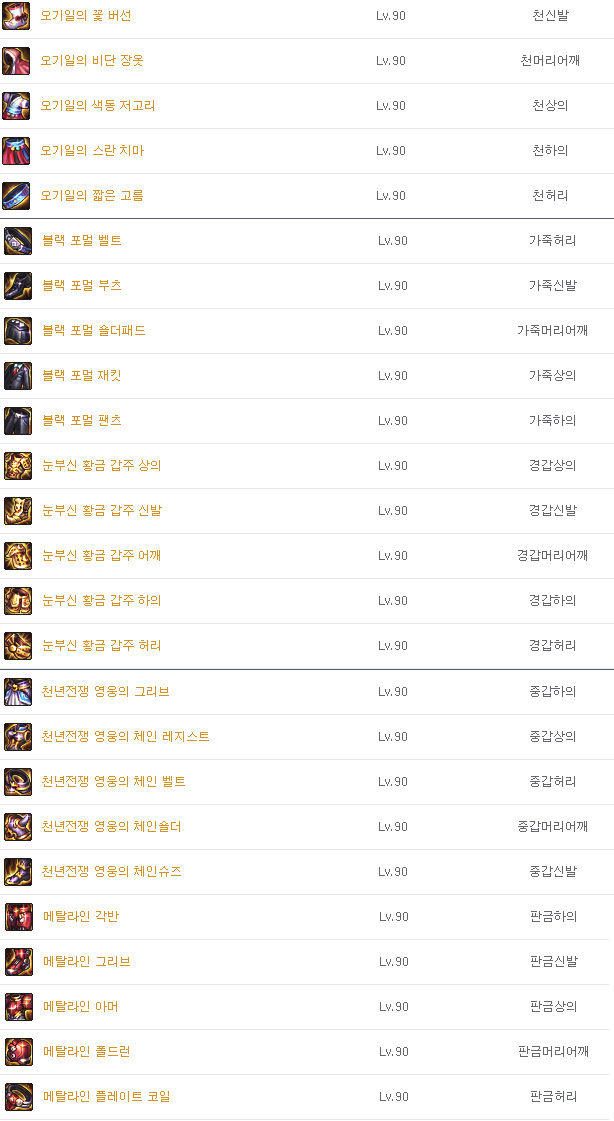Click the 오기일의 색동 저고리 item icon
Viewport: 614px width, 1121px height.
point(16,106)
